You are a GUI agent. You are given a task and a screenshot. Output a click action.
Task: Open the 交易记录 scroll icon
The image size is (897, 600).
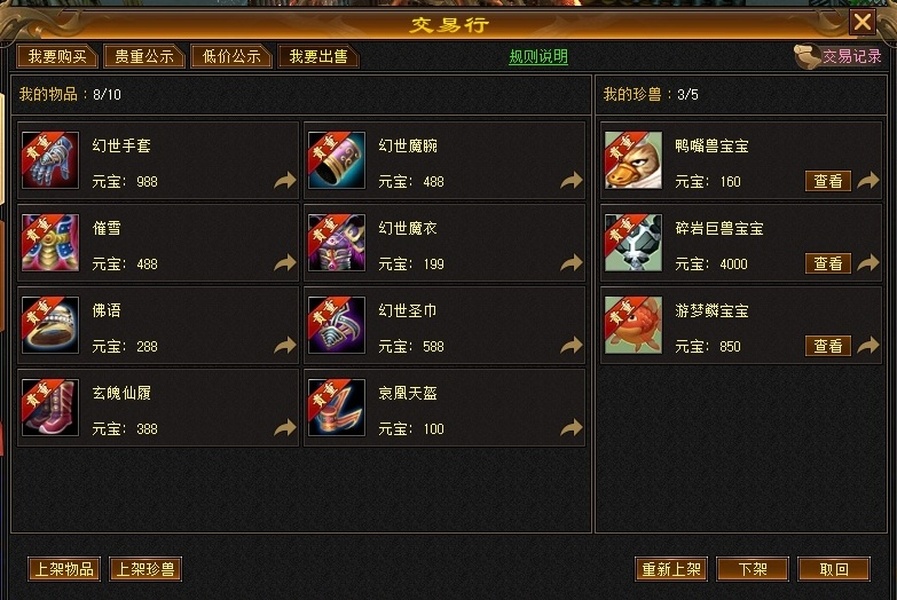click(807, 57)
